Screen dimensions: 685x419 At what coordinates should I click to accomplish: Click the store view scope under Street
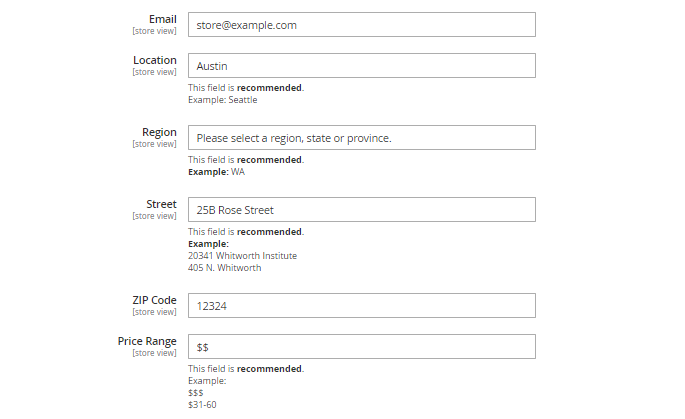click(154, 216)
